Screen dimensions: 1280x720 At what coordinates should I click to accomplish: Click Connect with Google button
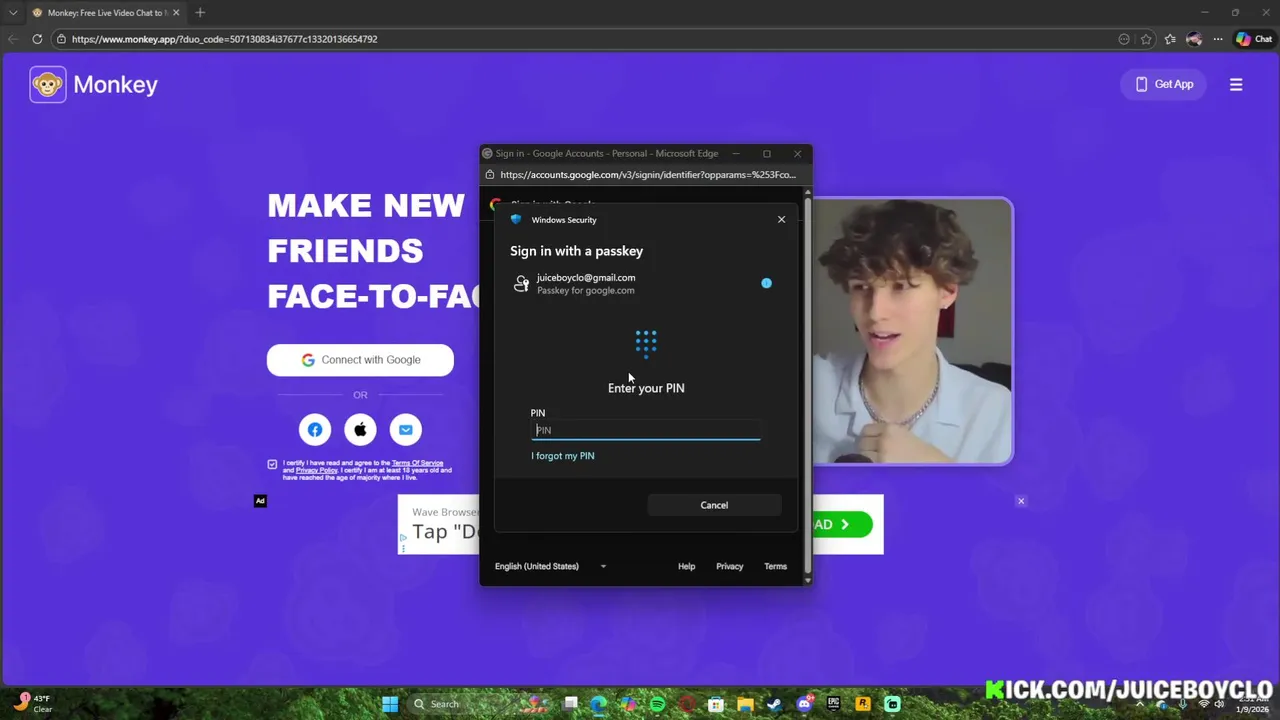tap(360, 360)
